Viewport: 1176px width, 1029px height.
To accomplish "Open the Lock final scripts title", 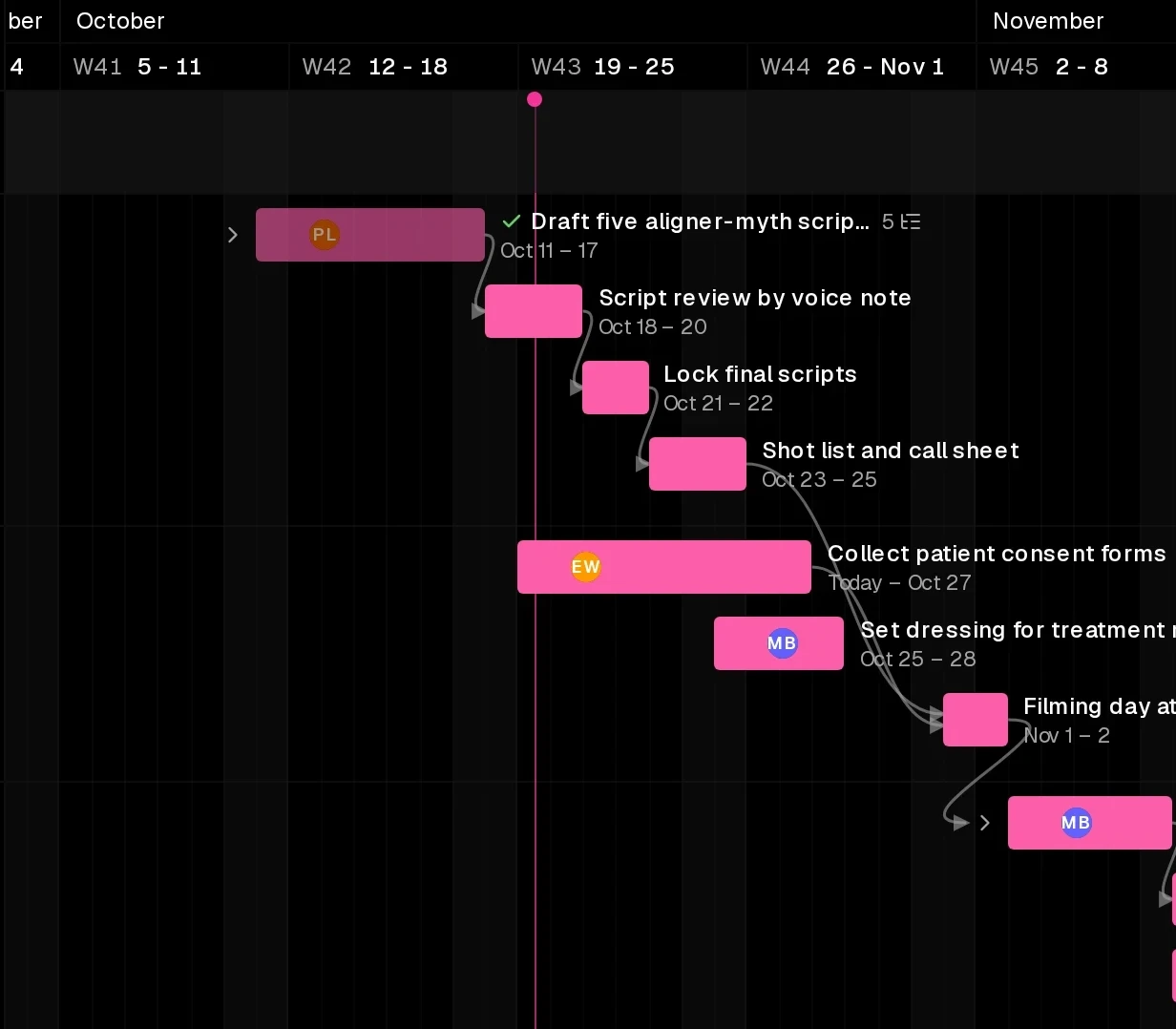I will [760, 374].
